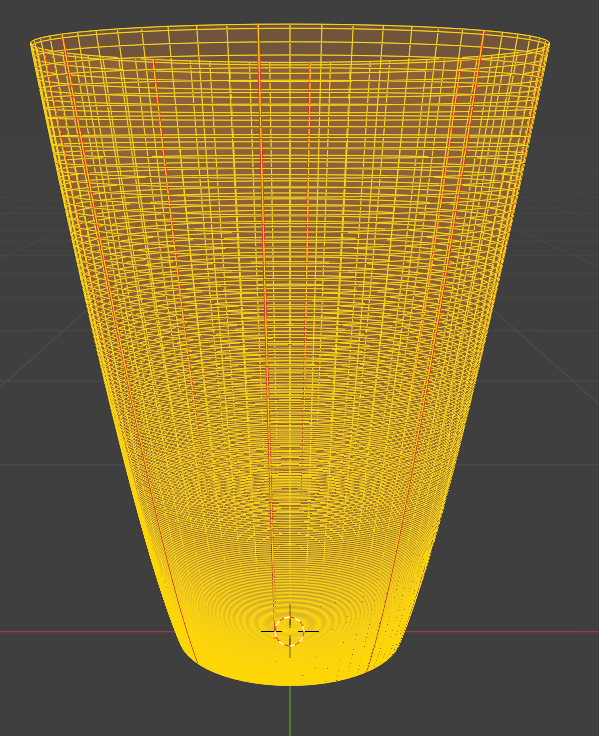Select the central red seam edge at top rim

(x=258, y=42)
